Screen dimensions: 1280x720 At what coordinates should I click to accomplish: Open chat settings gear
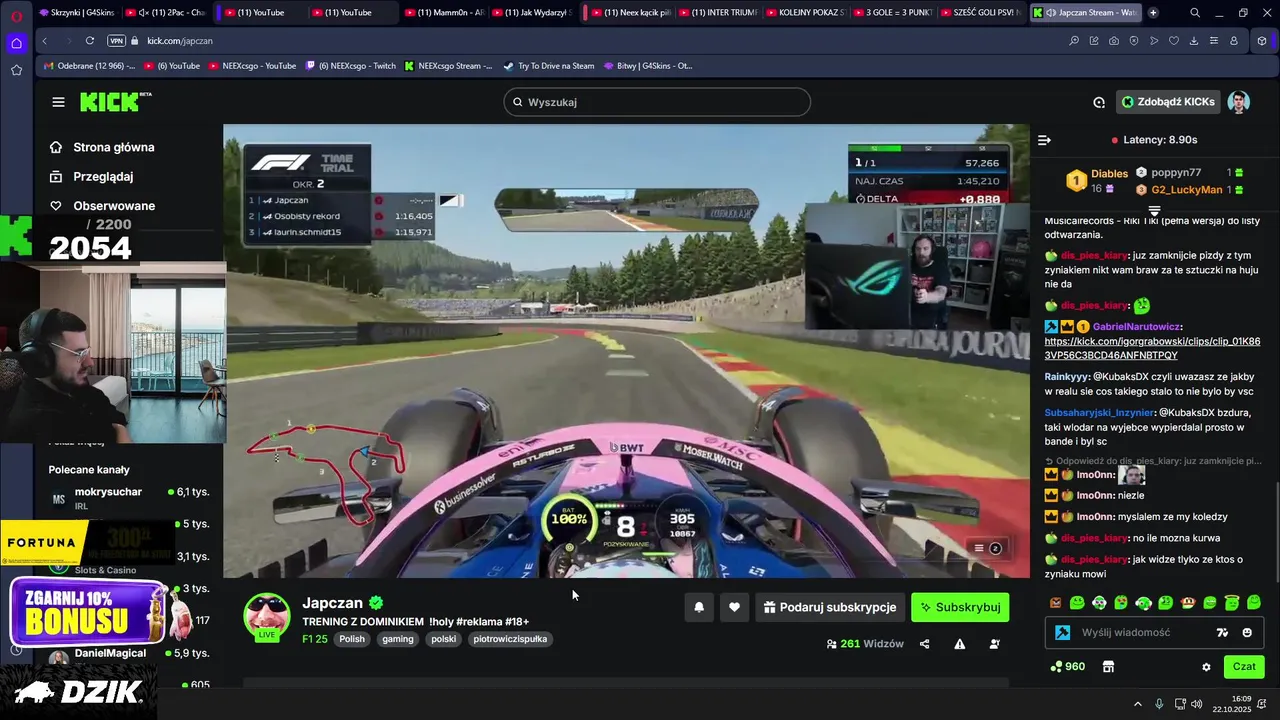click(1206, 667)
